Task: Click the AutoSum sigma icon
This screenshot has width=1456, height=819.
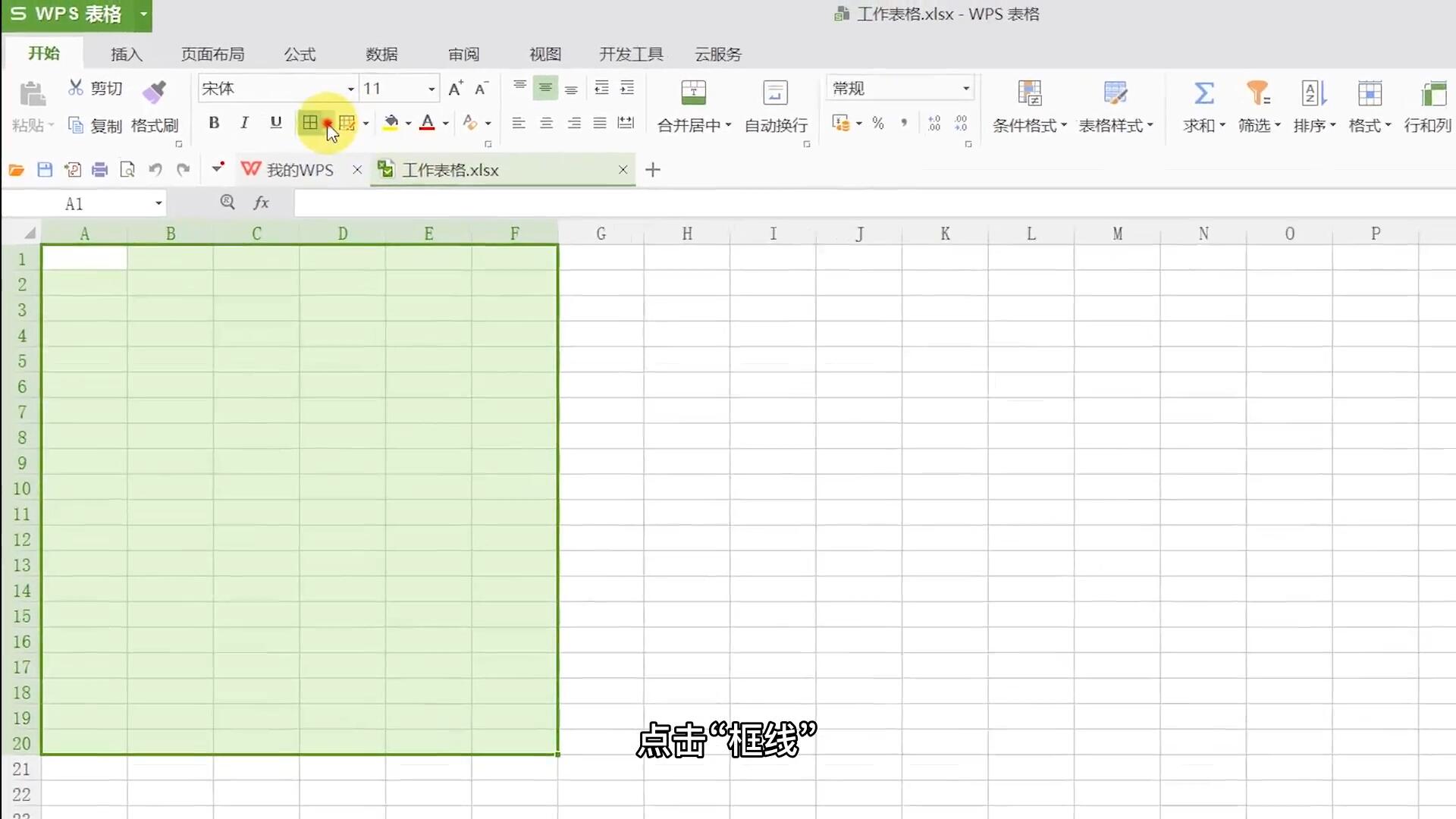Action: pos(1203,93)
